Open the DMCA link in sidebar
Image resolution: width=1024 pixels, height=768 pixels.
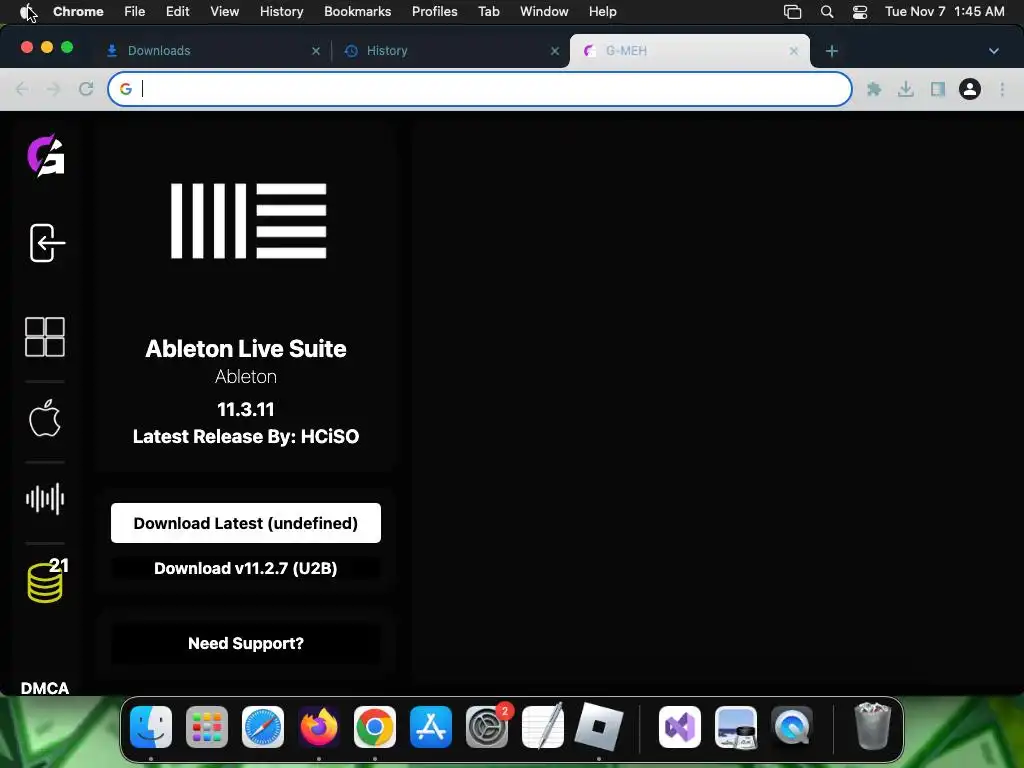44,688
